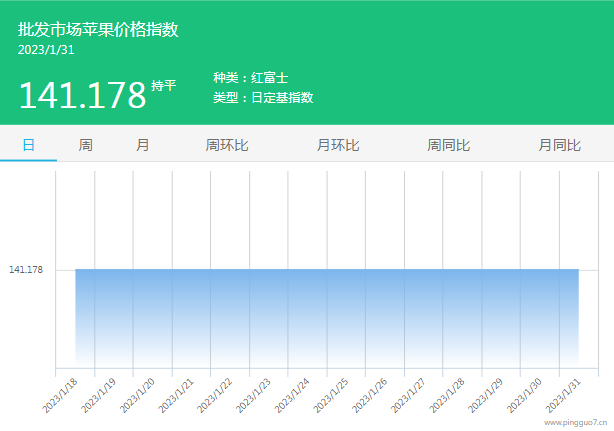Image resolution: width=614 pixels, height=431 pixels.
Task: Click the 类型：日定基指数 label
Action: click(263, 97)
